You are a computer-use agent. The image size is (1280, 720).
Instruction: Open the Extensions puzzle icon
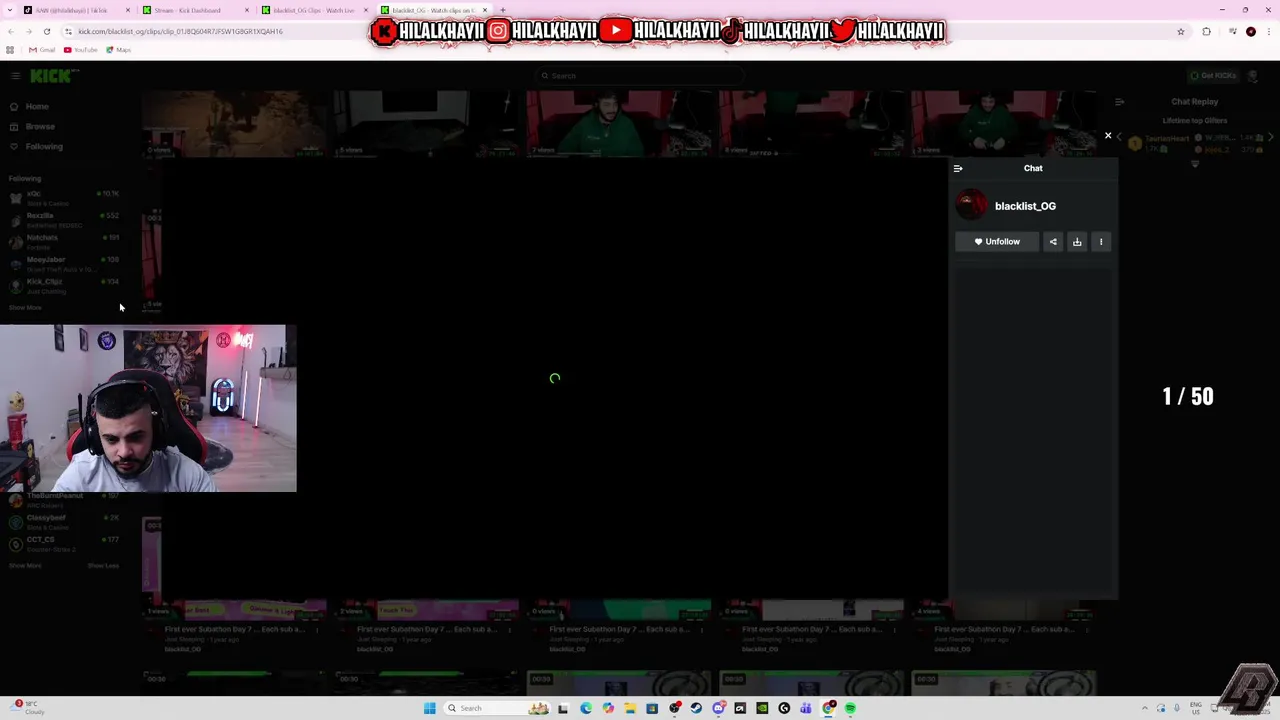[x=1206, y=31]
